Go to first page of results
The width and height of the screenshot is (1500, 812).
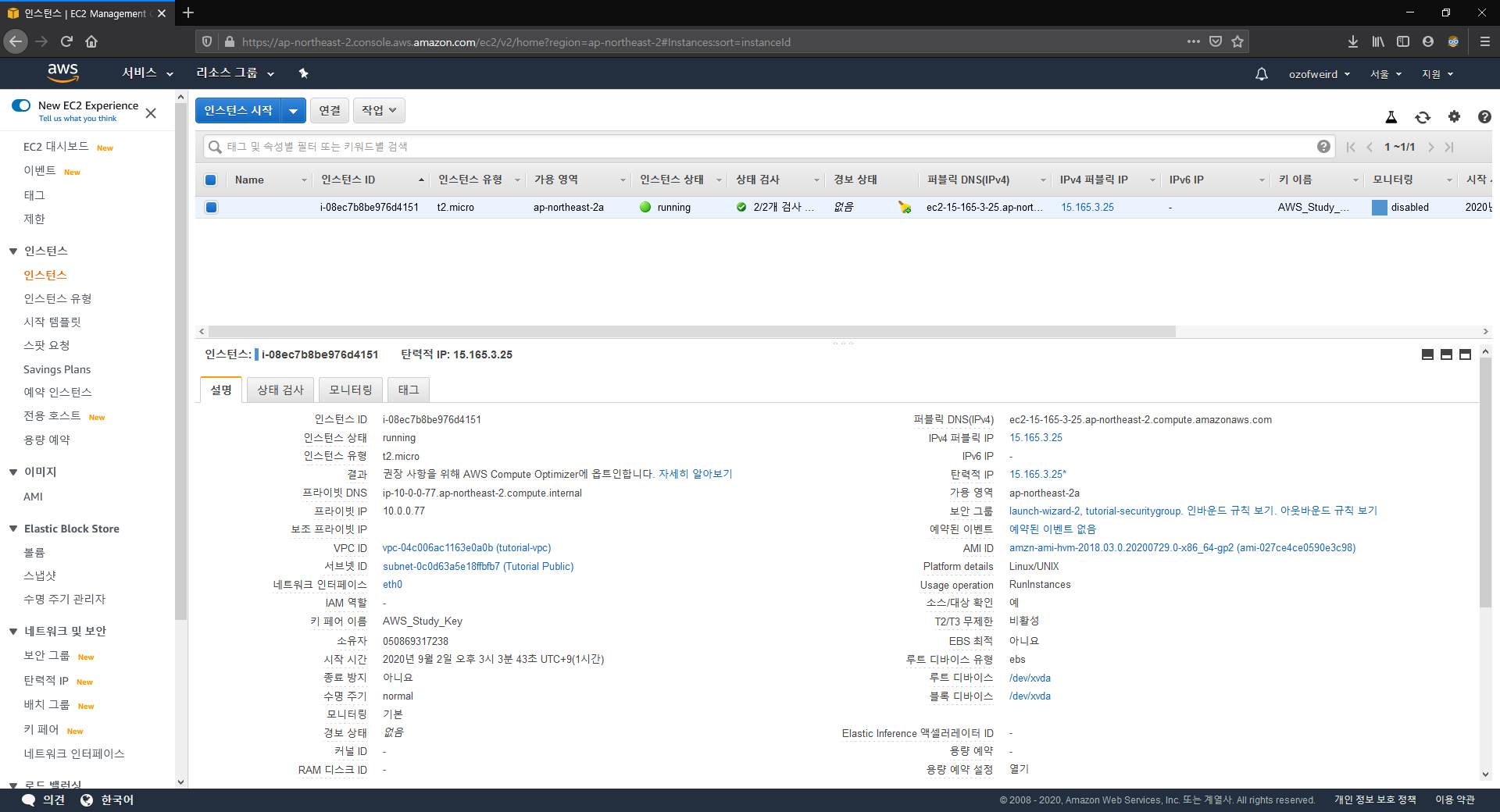(1351, 147)
